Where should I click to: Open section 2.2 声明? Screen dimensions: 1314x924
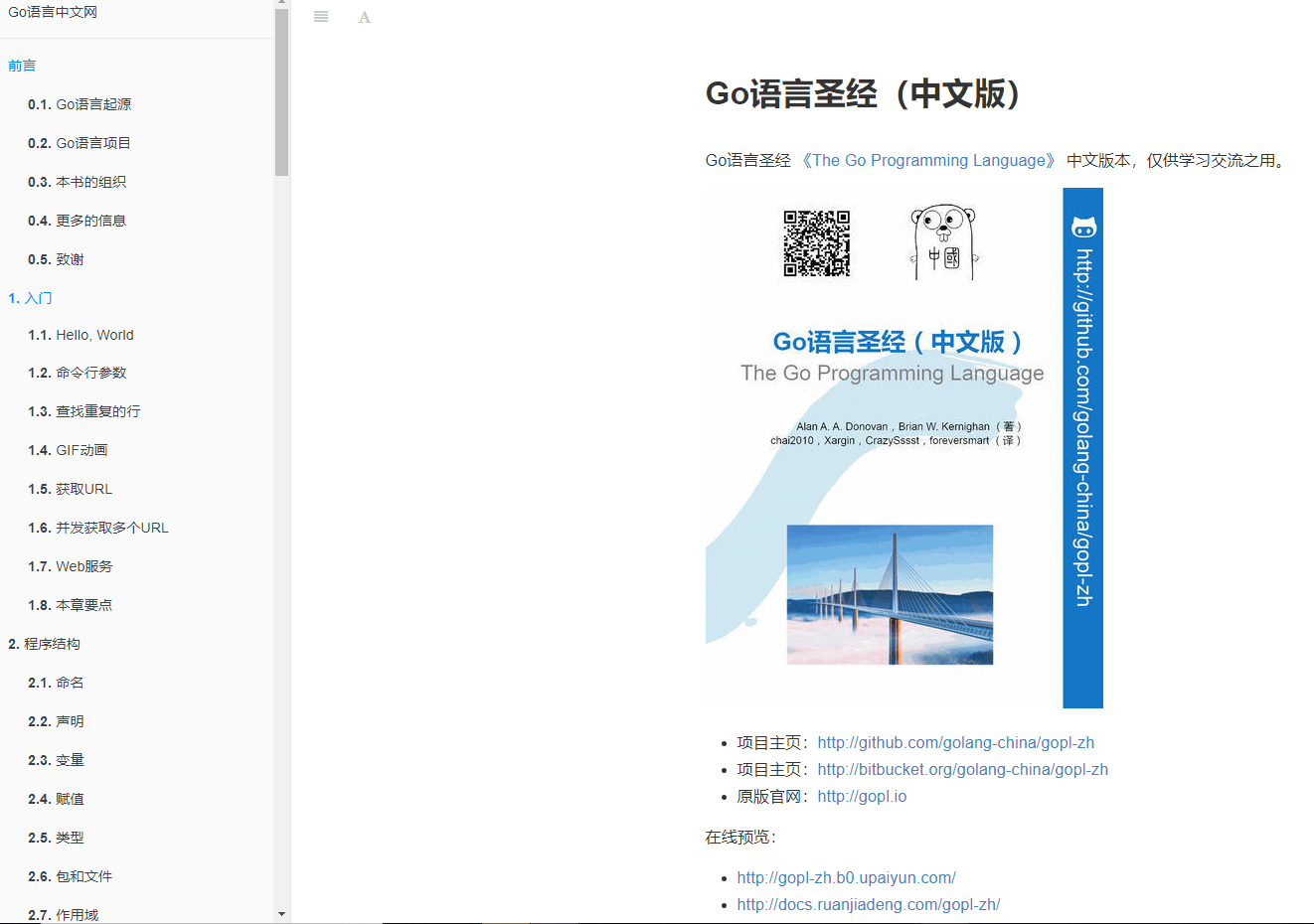point(57,721)
